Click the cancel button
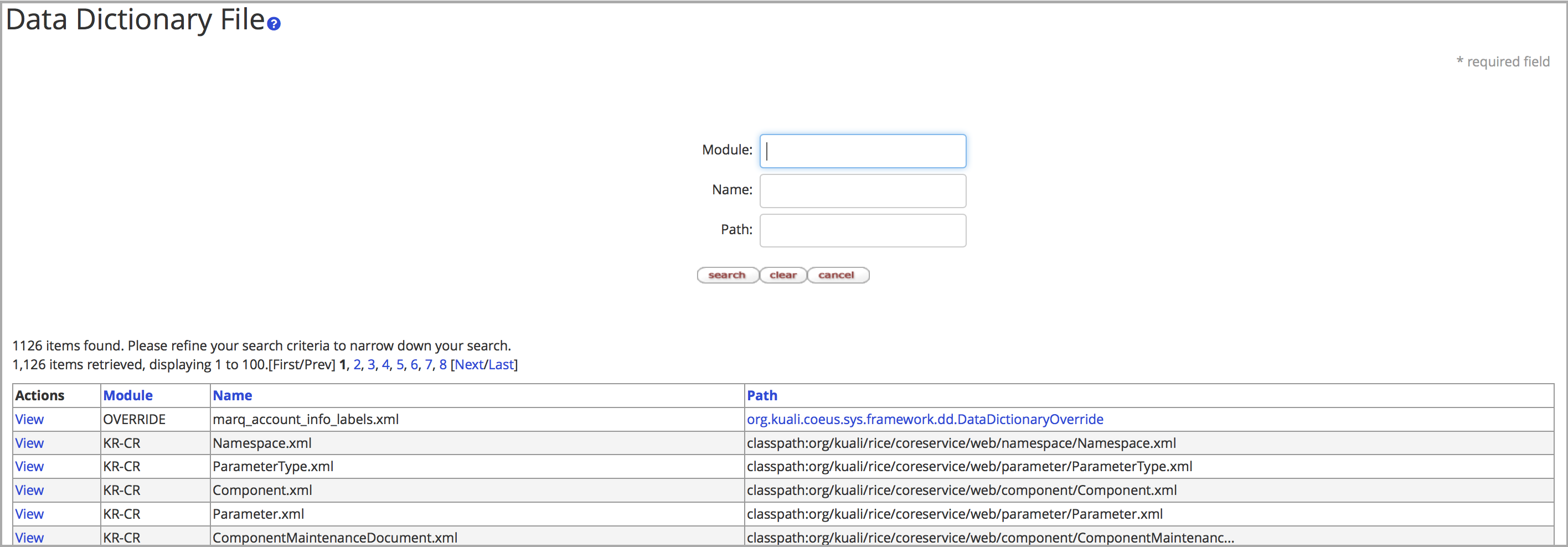Viewport: 1568px width, 547px height. point(838,275)
